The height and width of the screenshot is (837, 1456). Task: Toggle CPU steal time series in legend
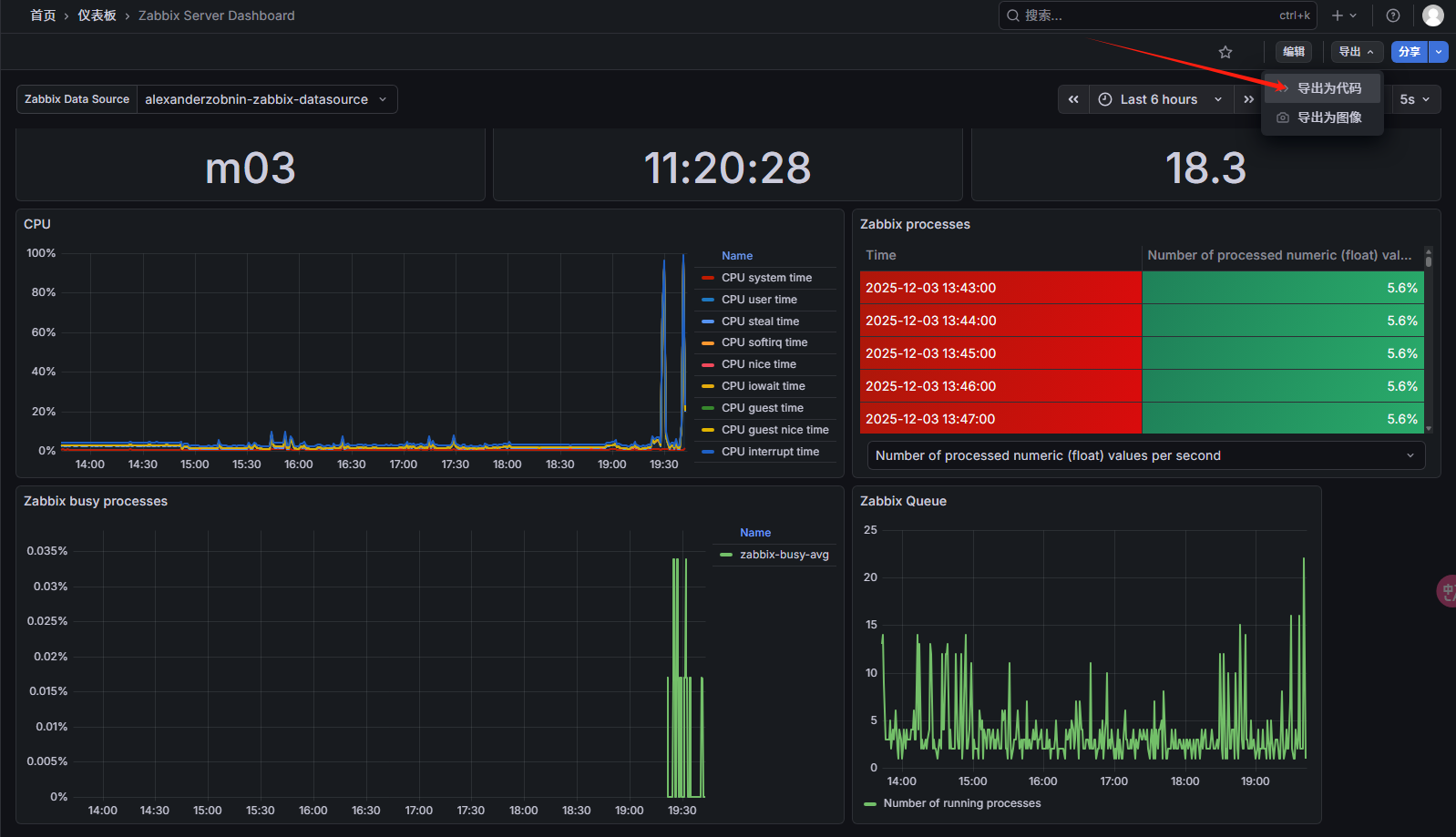tap(760, 322)
